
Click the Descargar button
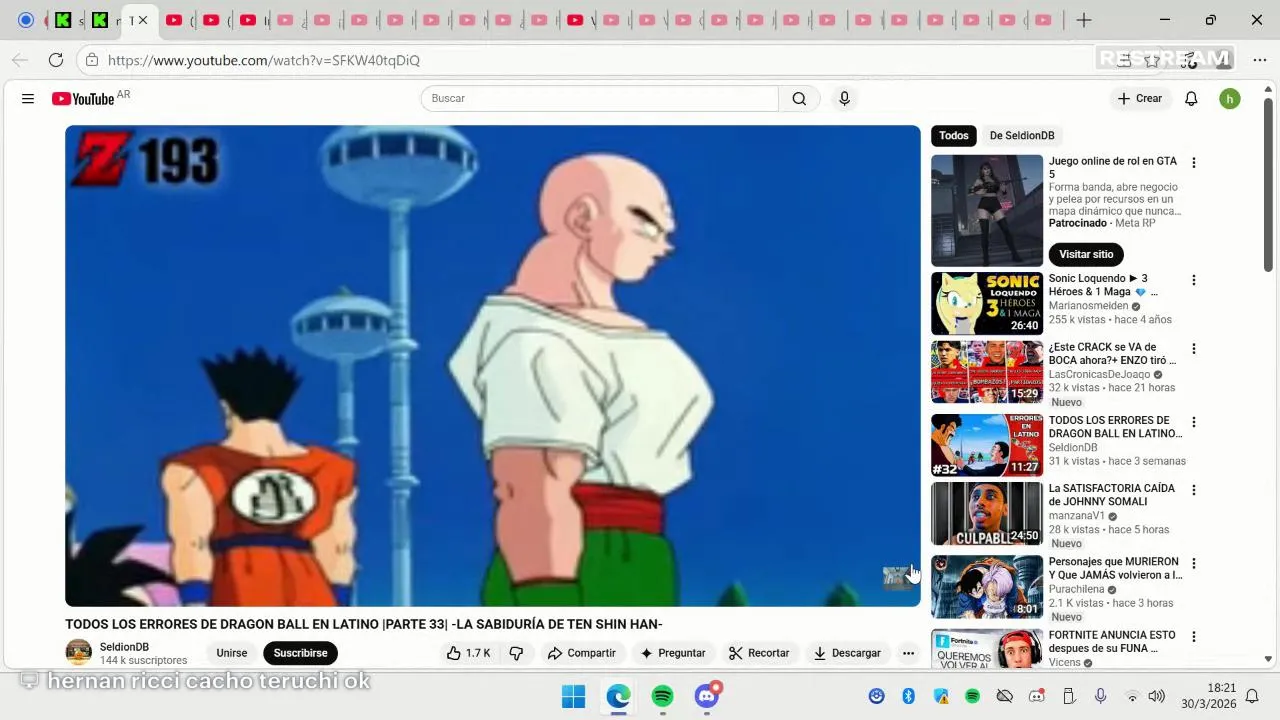pos(847,653)
